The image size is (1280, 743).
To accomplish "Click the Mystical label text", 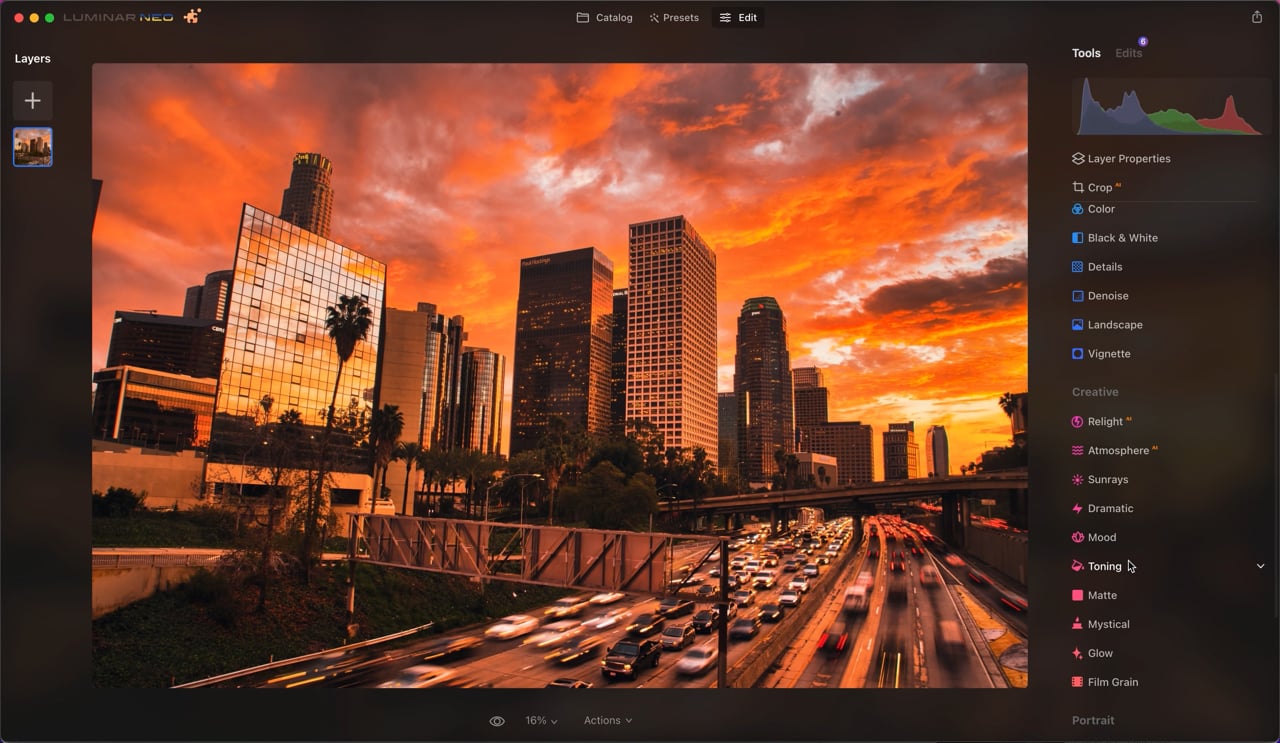I will click(1108, 624).
